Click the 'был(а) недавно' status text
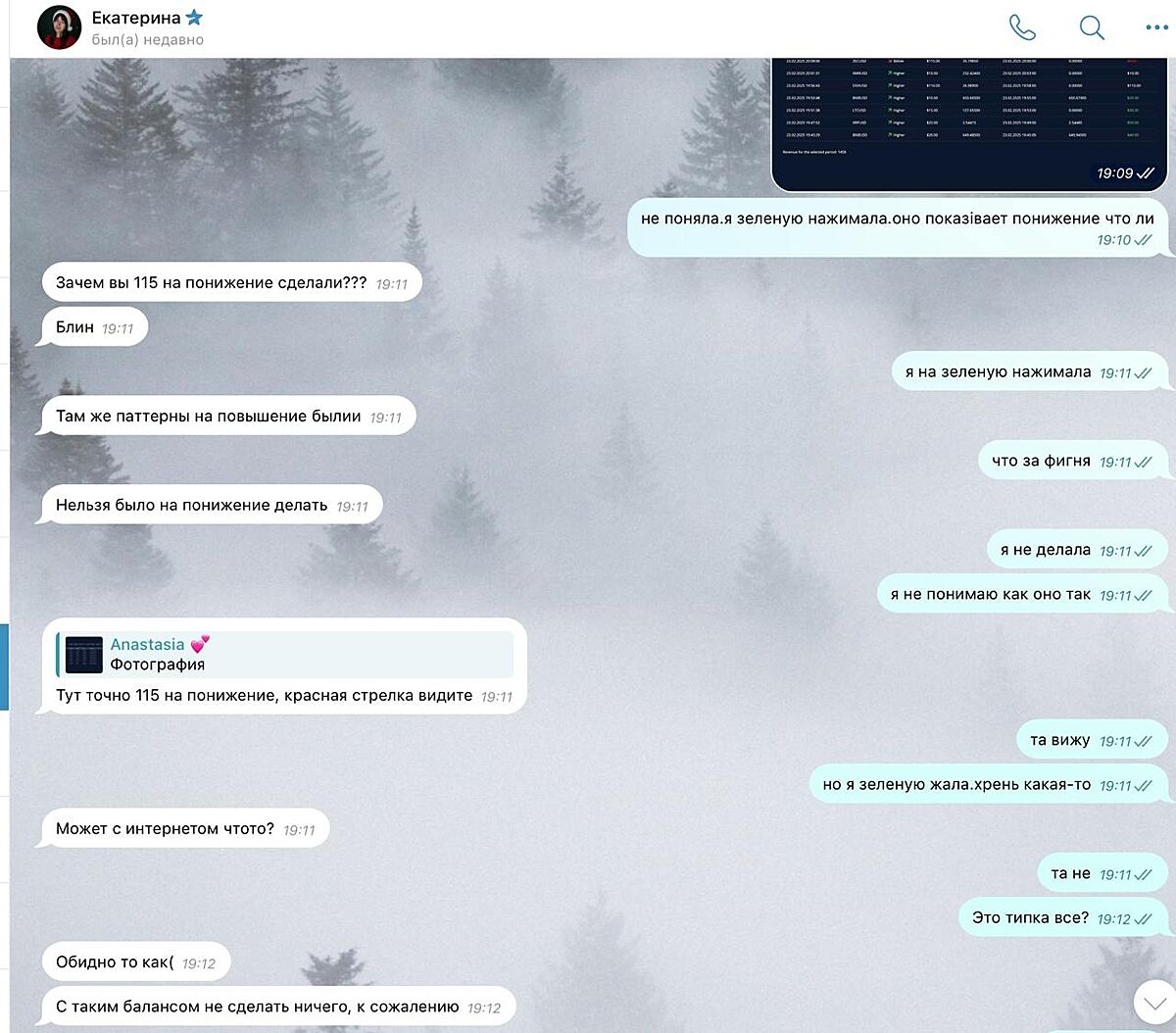Screen dimensions: 1176x1033 point(147,40)
